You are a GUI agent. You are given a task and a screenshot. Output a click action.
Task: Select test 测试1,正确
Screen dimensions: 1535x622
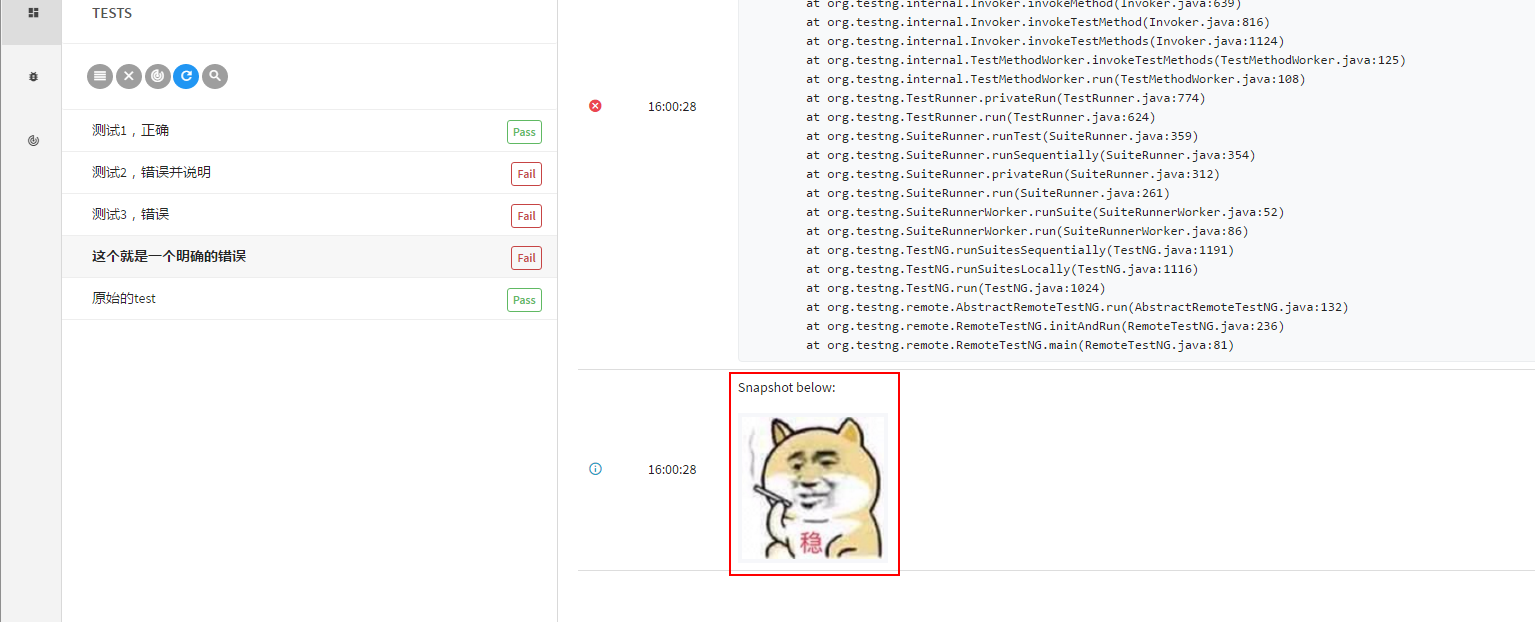[x=309, y=131]
